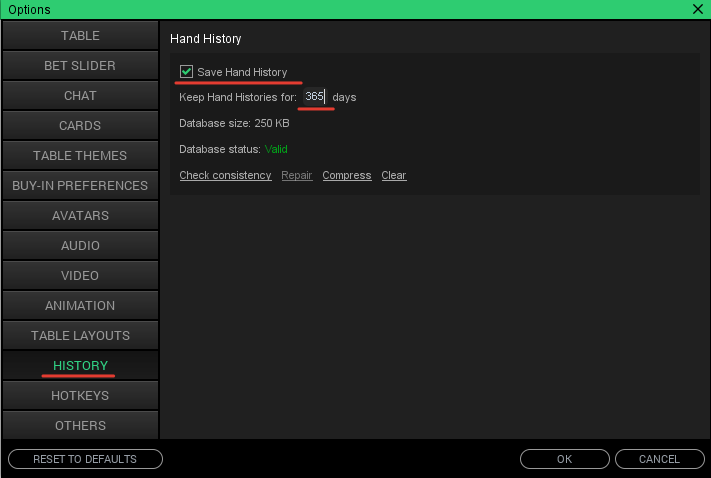Open the Audio settings tab
This screenshot has height=478, width=711.
pyautogui.click(x=80, y=245)
